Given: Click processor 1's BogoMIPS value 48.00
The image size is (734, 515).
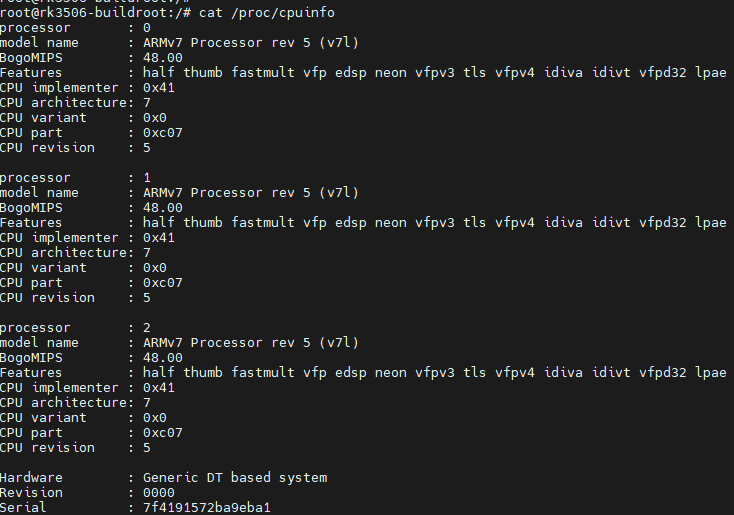Looking at the screenshot, I should (x=163, y=207).
